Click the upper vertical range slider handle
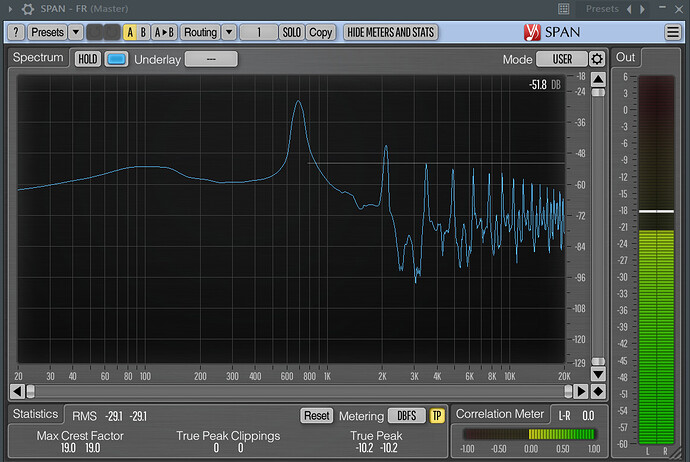This screenshot has height=462, width=690. click(598, 92)
